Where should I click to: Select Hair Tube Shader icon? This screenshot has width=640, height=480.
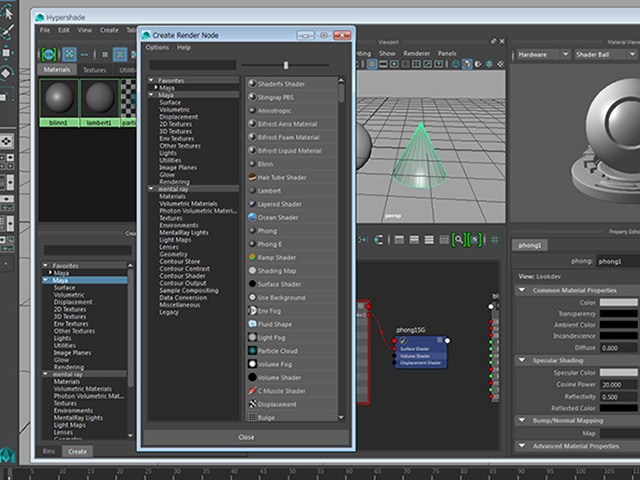pyautogui.click(x=252, y=177)
